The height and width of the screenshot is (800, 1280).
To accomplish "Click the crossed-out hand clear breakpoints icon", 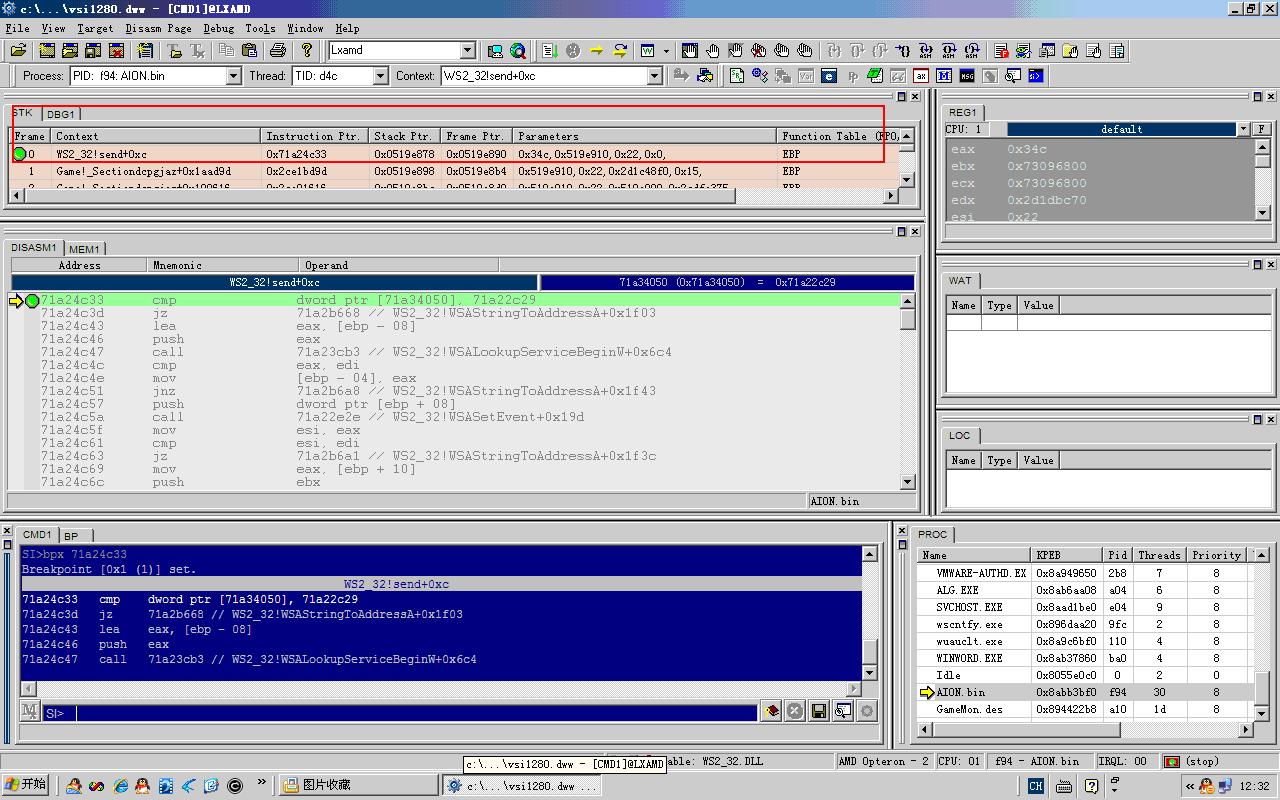I will coord(758,50).
